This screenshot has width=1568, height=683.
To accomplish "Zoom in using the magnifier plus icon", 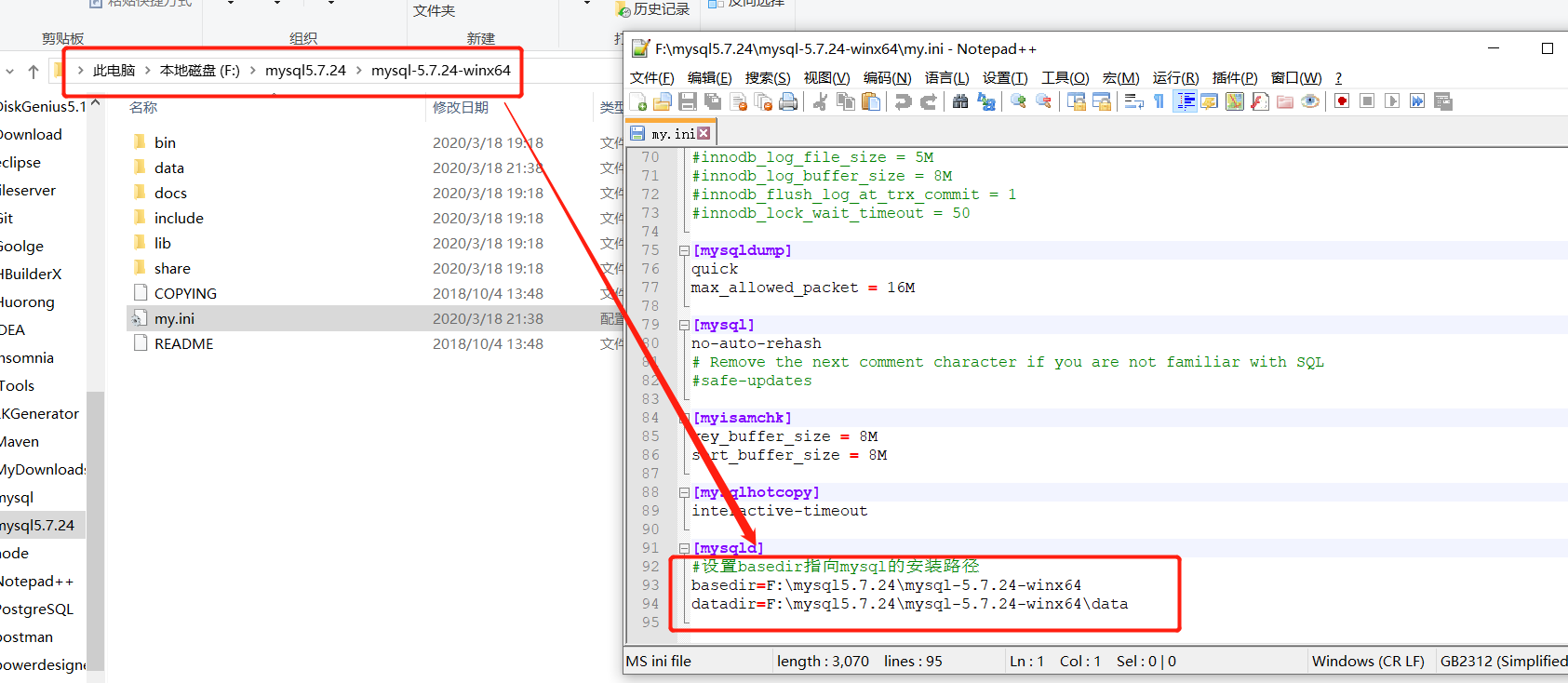I will (1018, 101).
